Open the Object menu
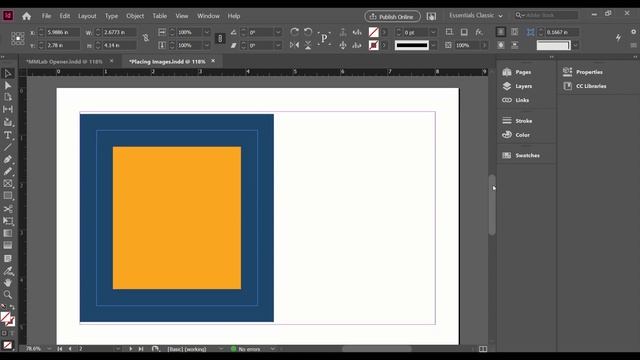Screen dimensions: 640x360 [x=135, y=16]
